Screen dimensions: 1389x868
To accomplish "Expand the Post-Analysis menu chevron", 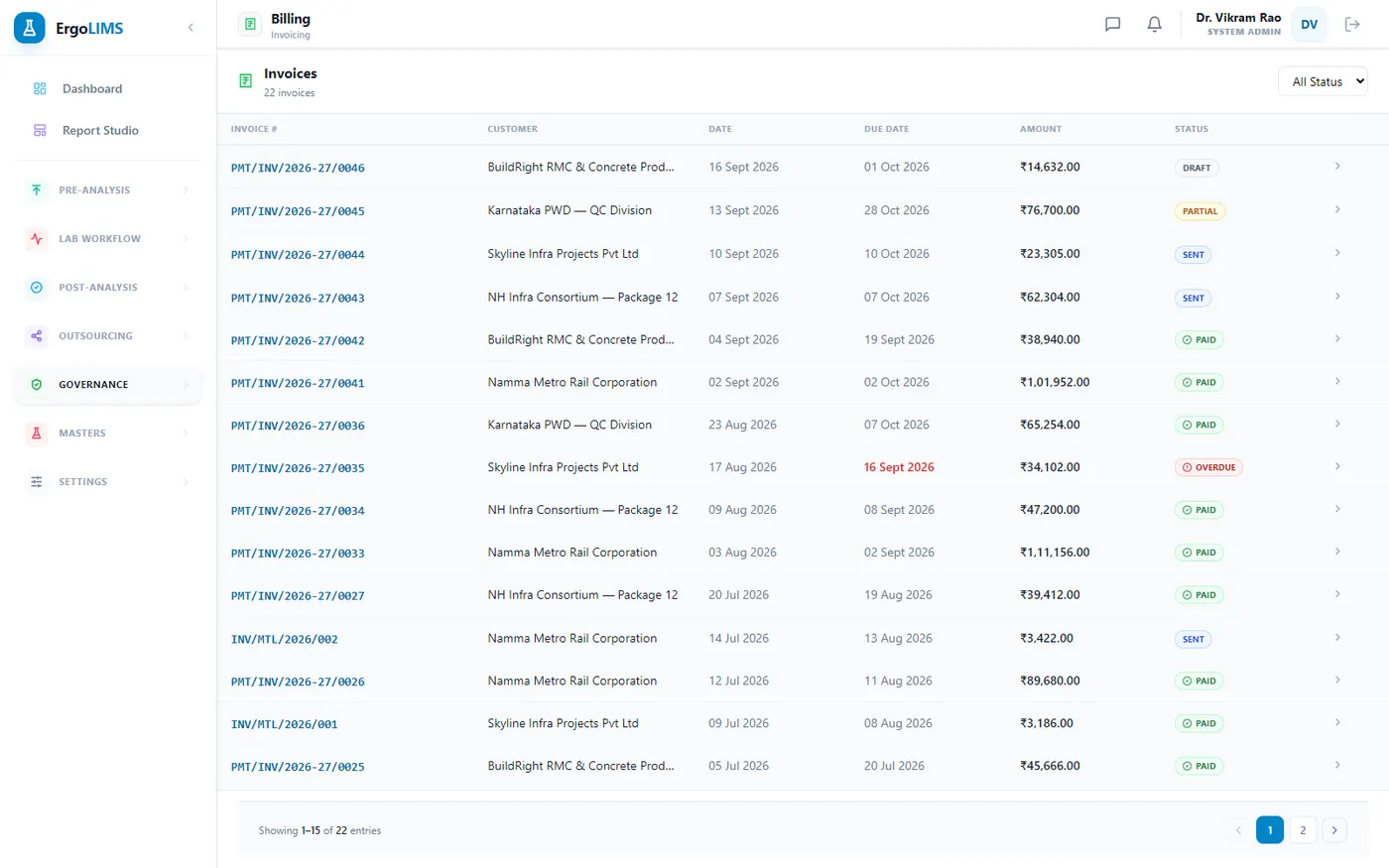I will coord(186,287).
